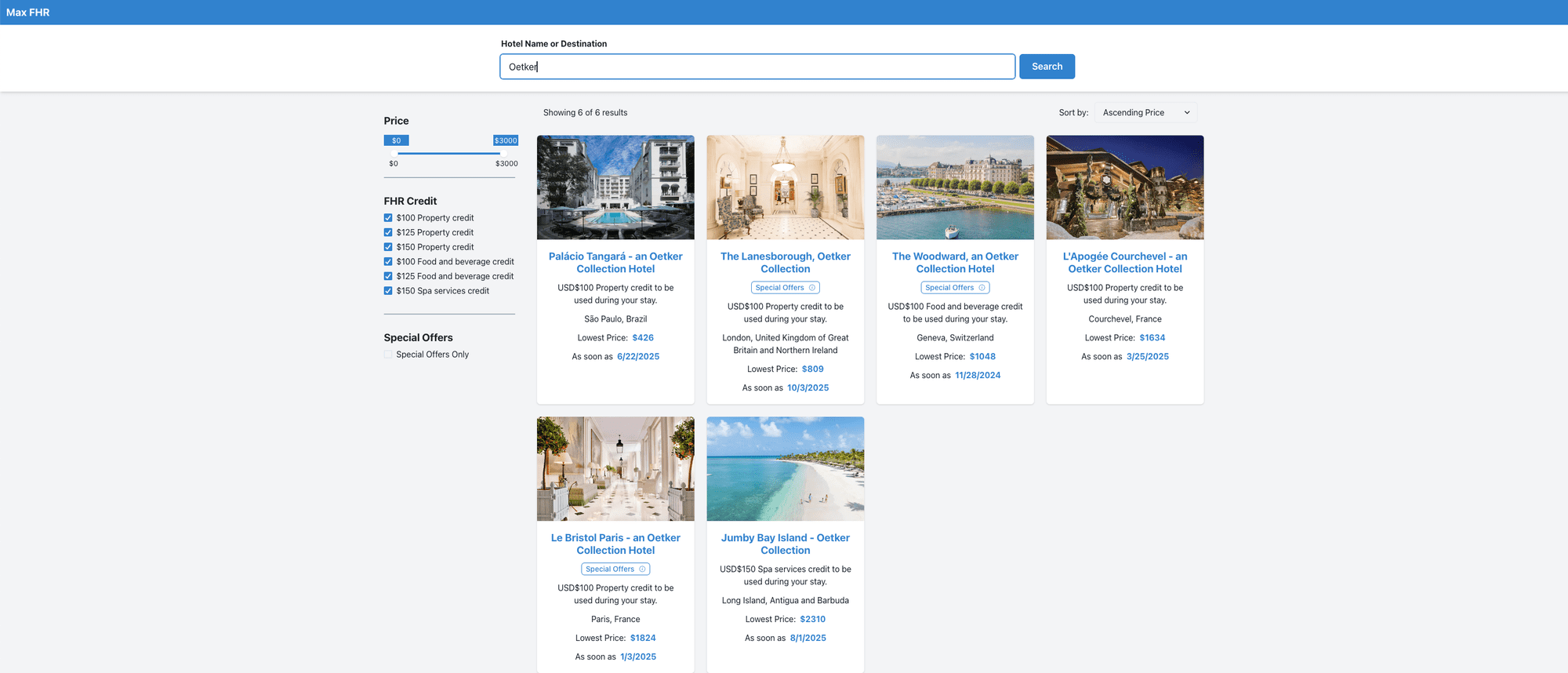Click Le Bristol lowest price $1824
This screenshot has width=1568, height=673.
(x=643, y=638)
